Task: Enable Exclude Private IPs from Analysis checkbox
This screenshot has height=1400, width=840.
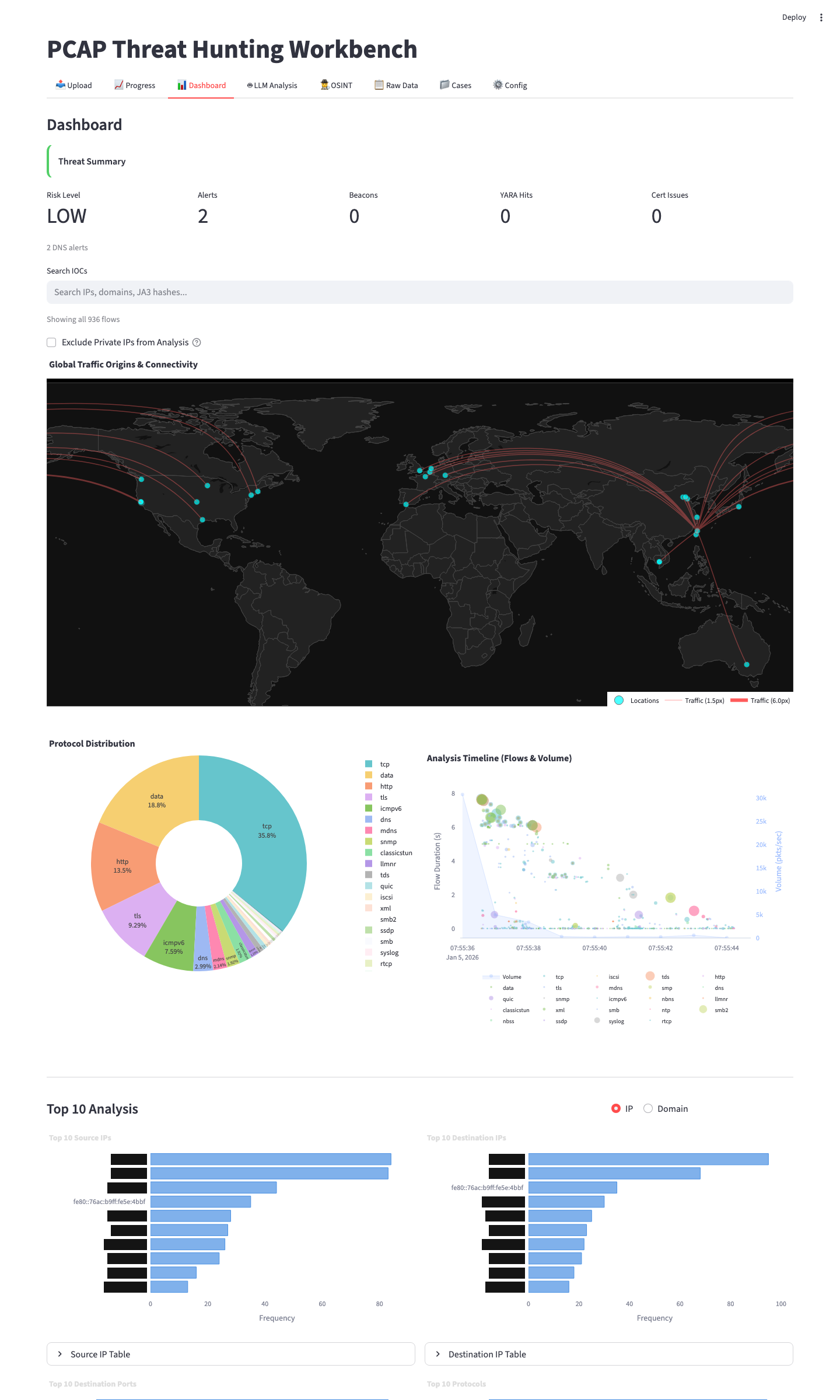Action: [x=51, y=342]
